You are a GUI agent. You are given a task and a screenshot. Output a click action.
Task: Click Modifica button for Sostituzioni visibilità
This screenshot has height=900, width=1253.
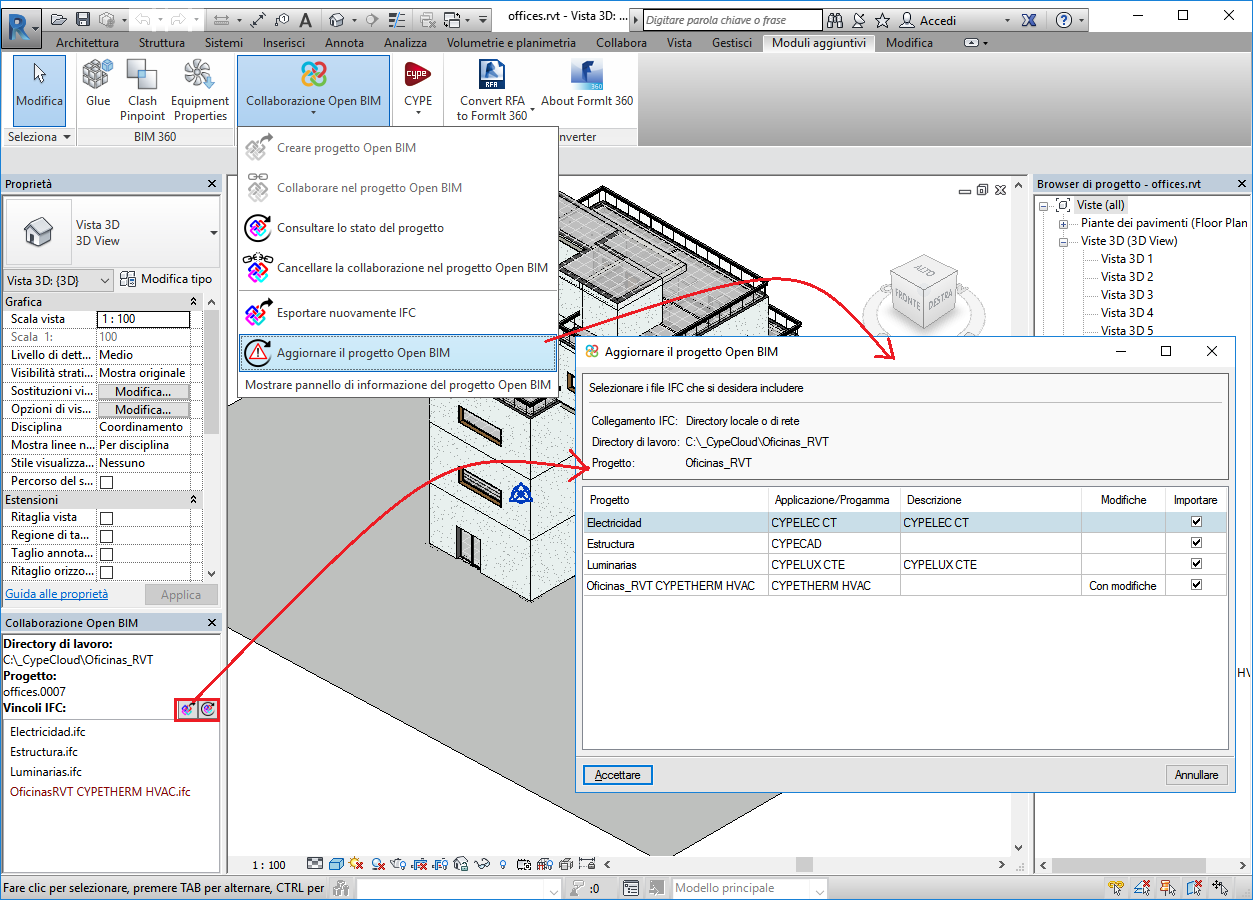click(142, 391)
